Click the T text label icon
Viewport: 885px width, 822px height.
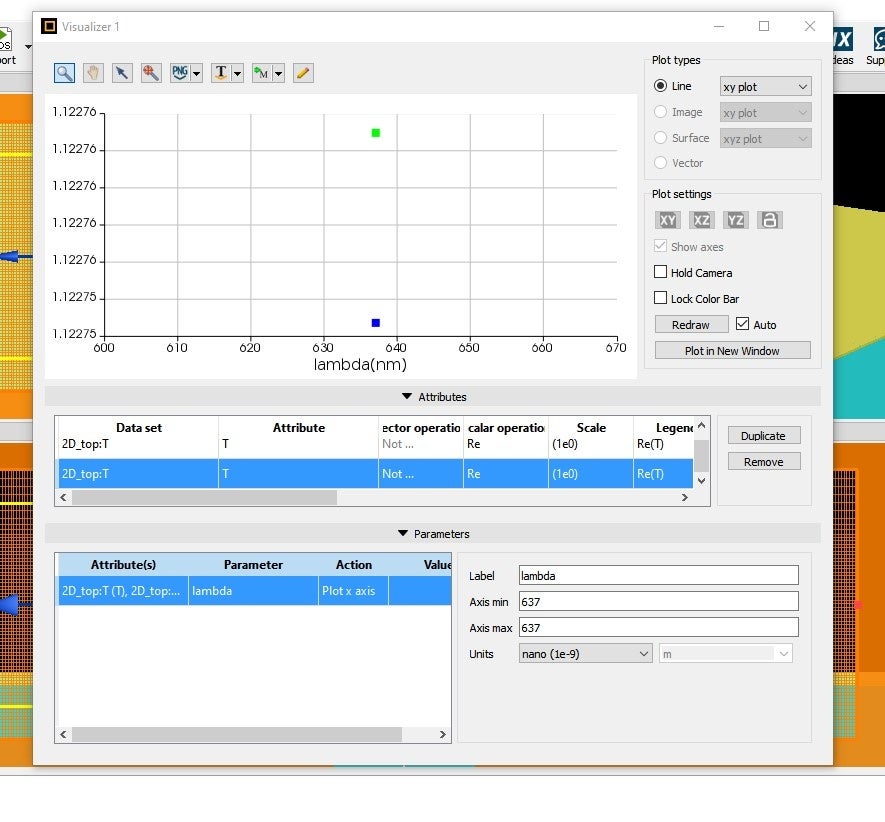tap(221, 73)
